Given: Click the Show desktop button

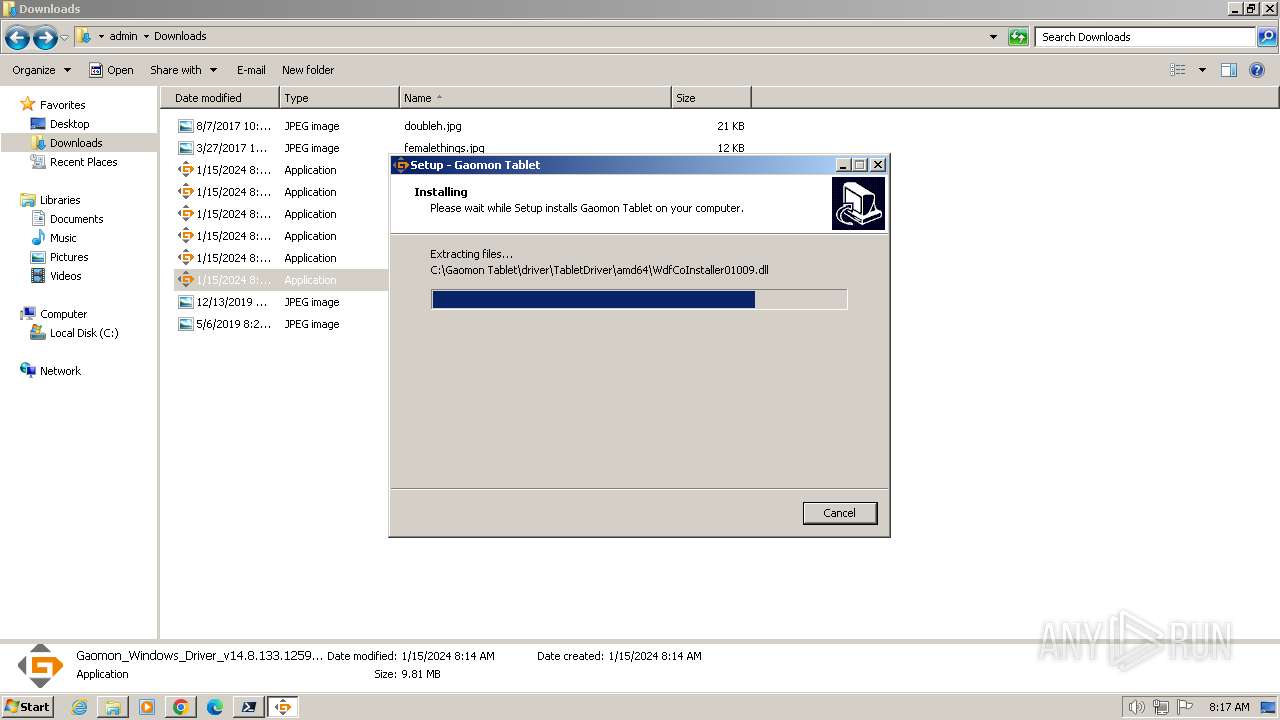Looking at the screenshot, I should tap(1268, 707).
